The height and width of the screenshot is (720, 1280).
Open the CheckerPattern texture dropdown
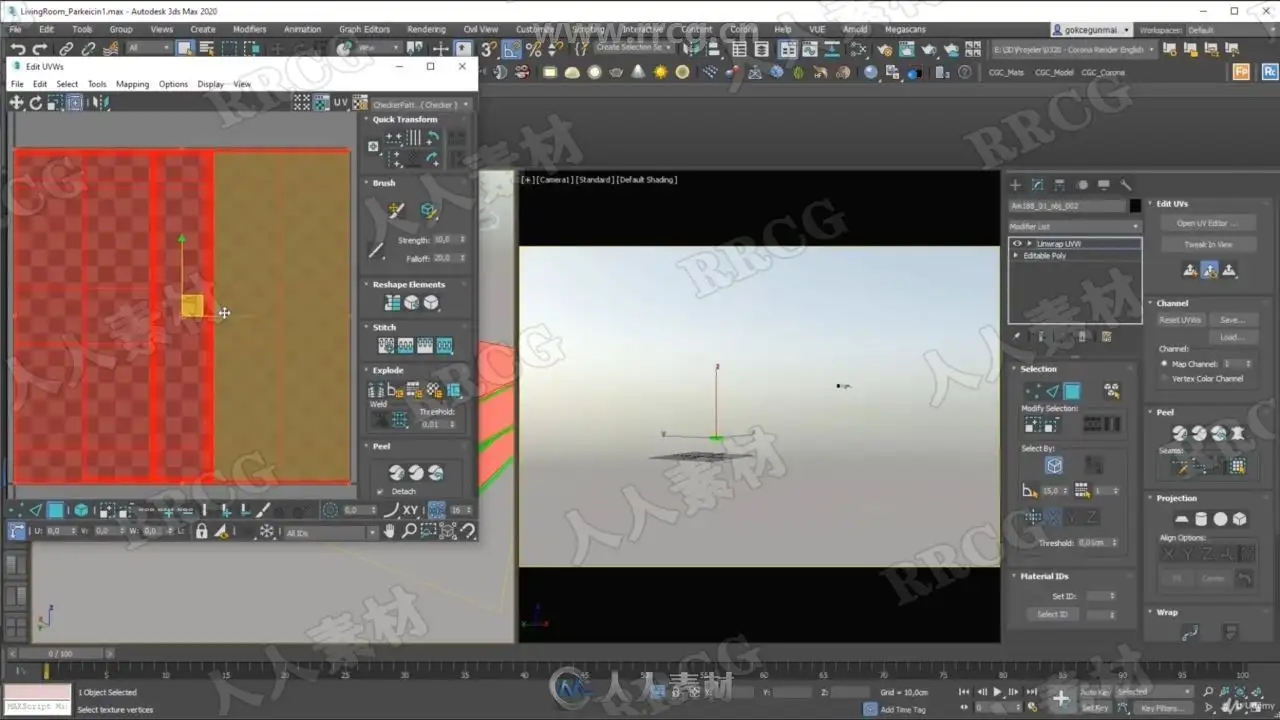point(420,104)
